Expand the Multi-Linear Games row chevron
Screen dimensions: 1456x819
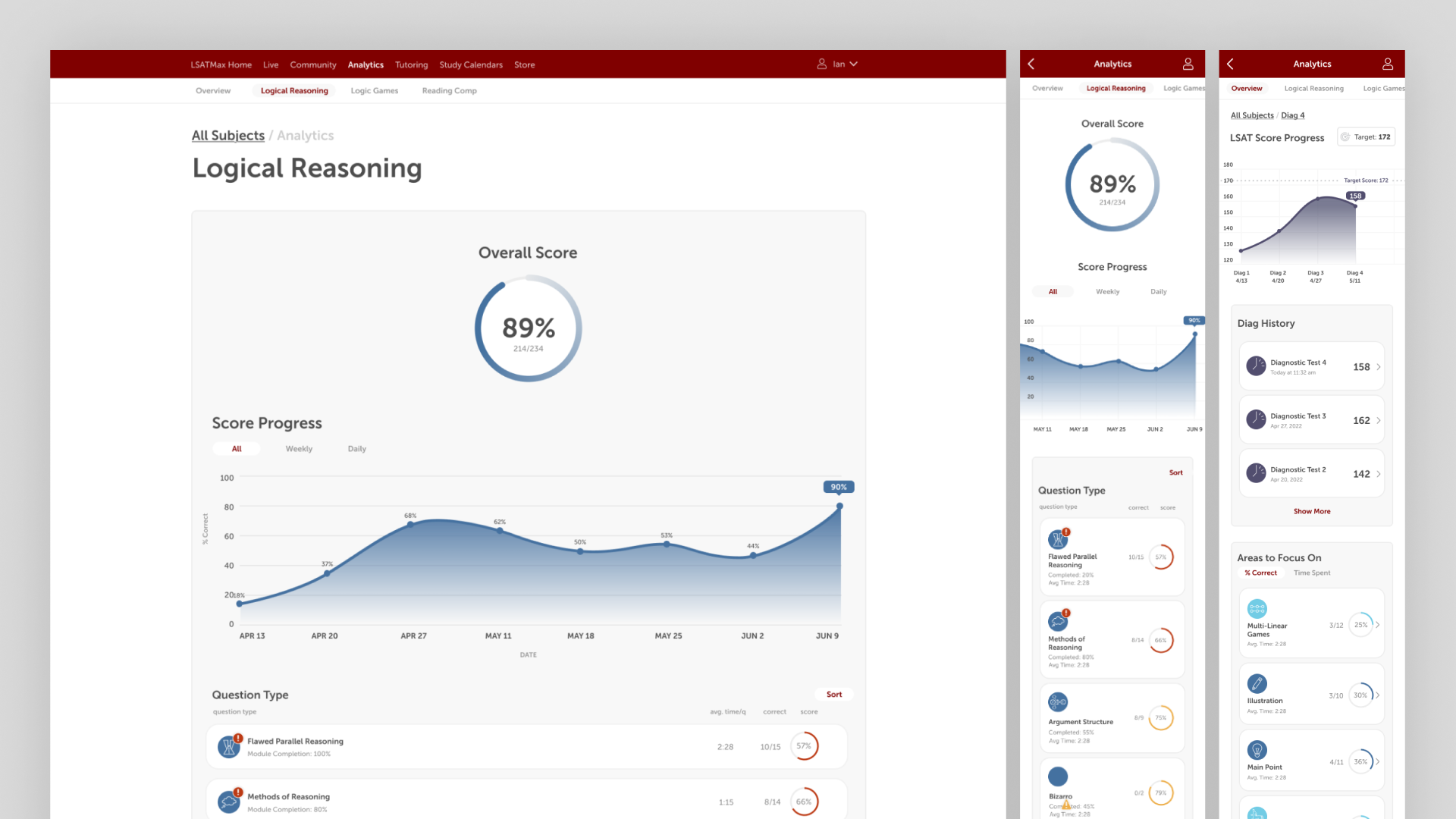pos(1378,625)
